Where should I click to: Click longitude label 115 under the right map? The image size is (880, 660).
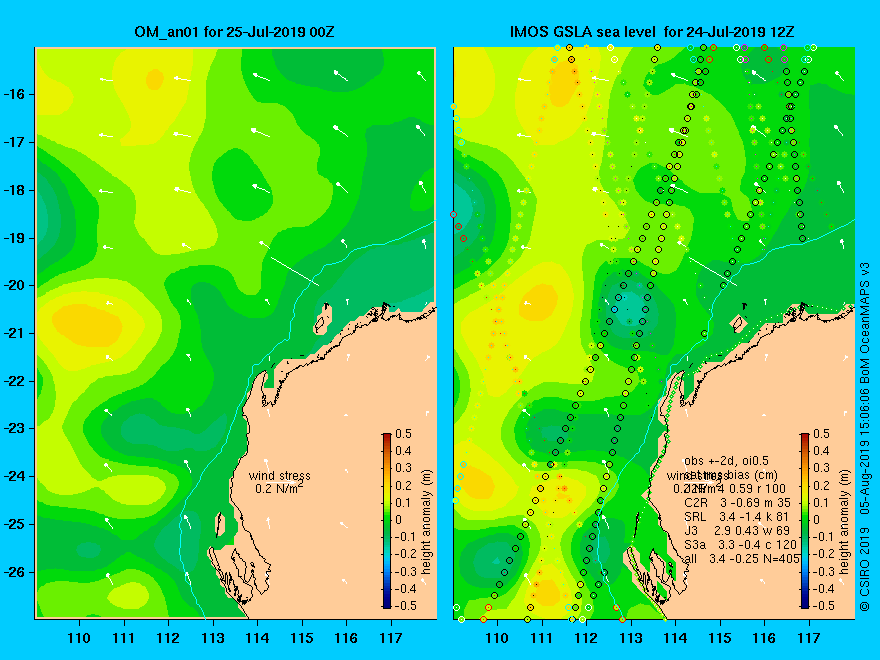[x=720, y=638]
